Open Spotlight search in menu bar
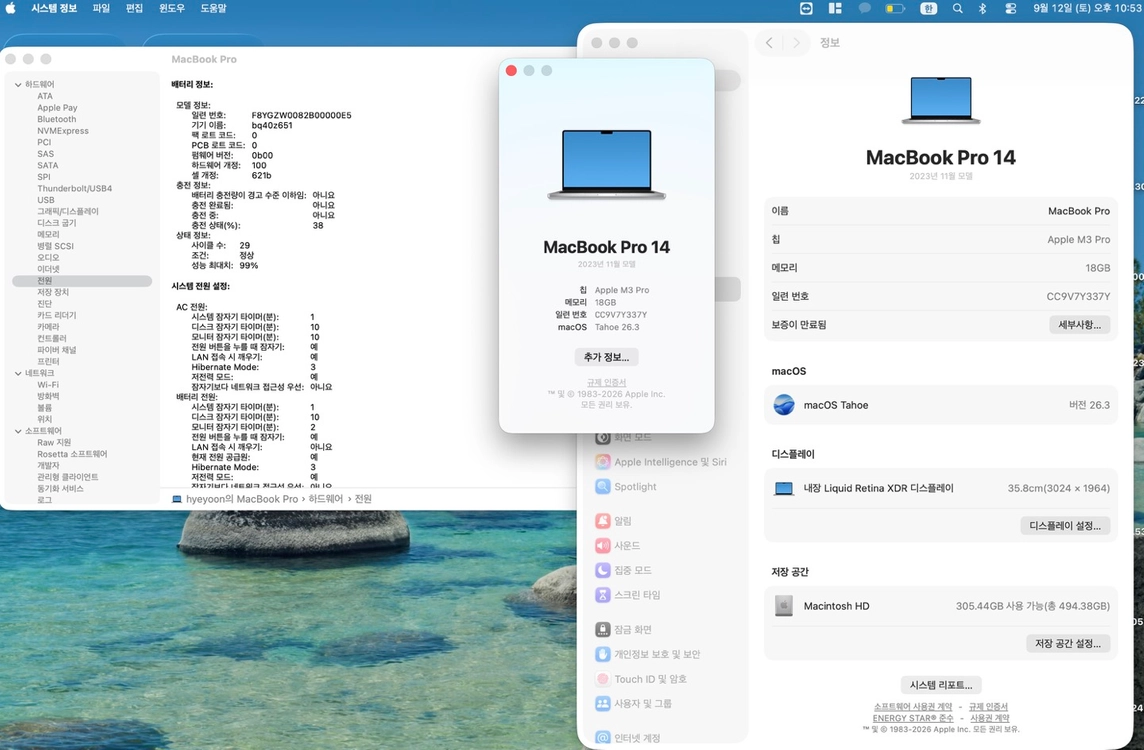This screenshot has height=750, width=1144. [957, 8]
